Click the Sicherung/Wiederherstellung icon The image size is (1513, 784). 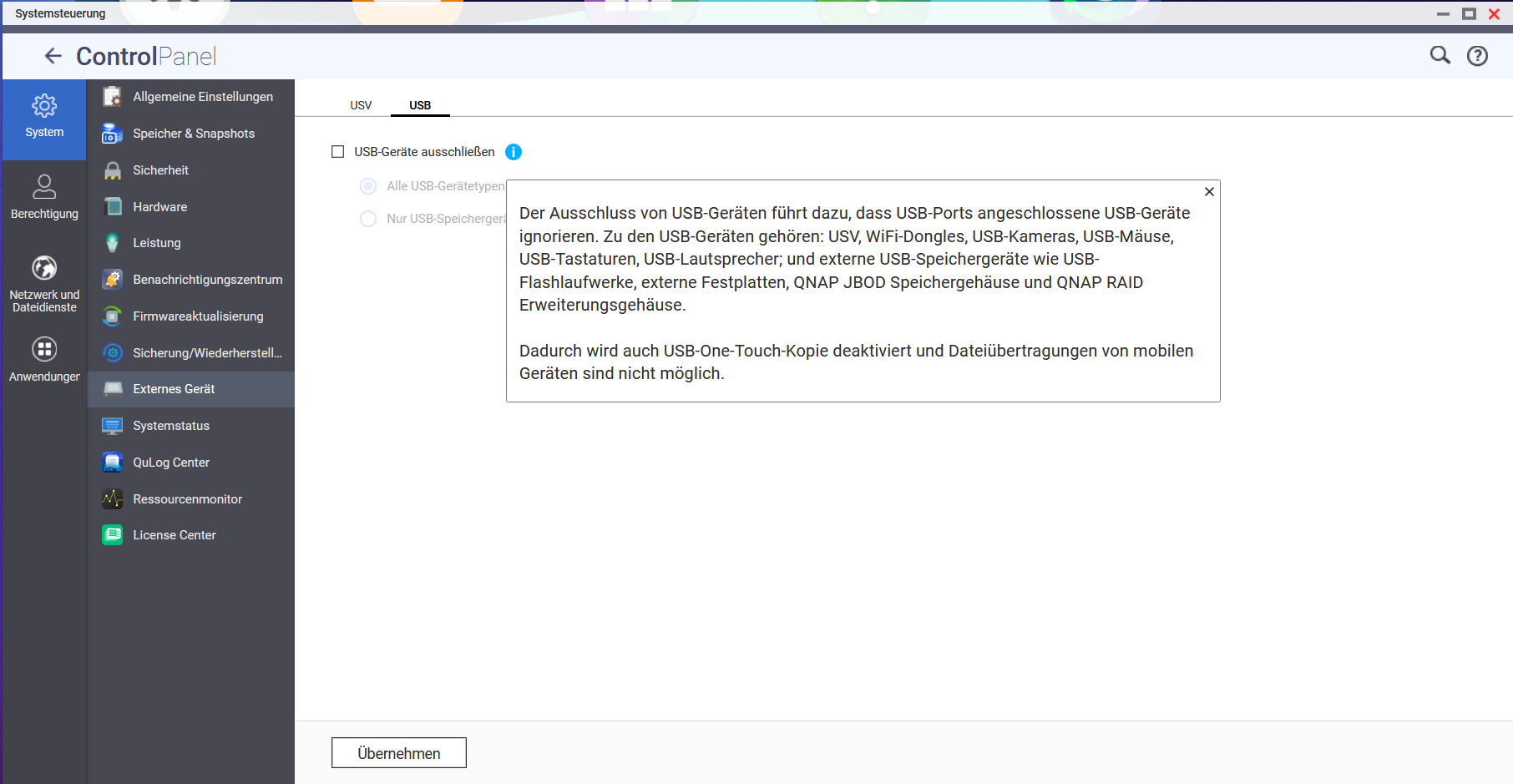pyautogui.click(x=113, y=353)
